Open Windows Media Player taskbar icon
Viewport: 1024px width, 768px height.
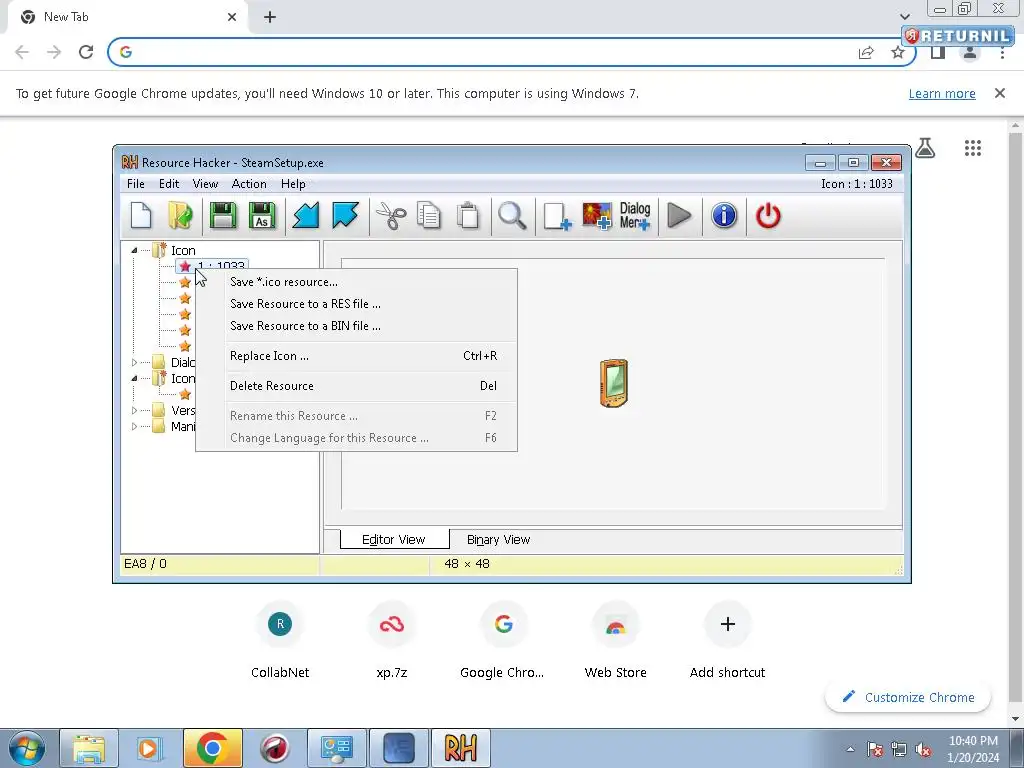point(148,748)
